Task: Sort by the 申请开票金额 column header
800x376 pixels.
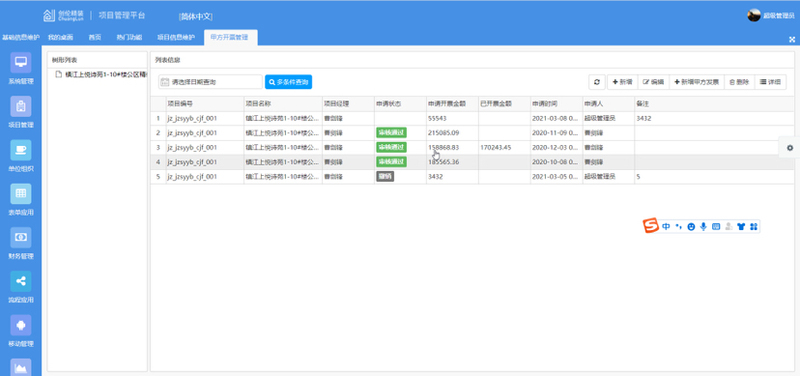Action: click(x=453, y=104)
